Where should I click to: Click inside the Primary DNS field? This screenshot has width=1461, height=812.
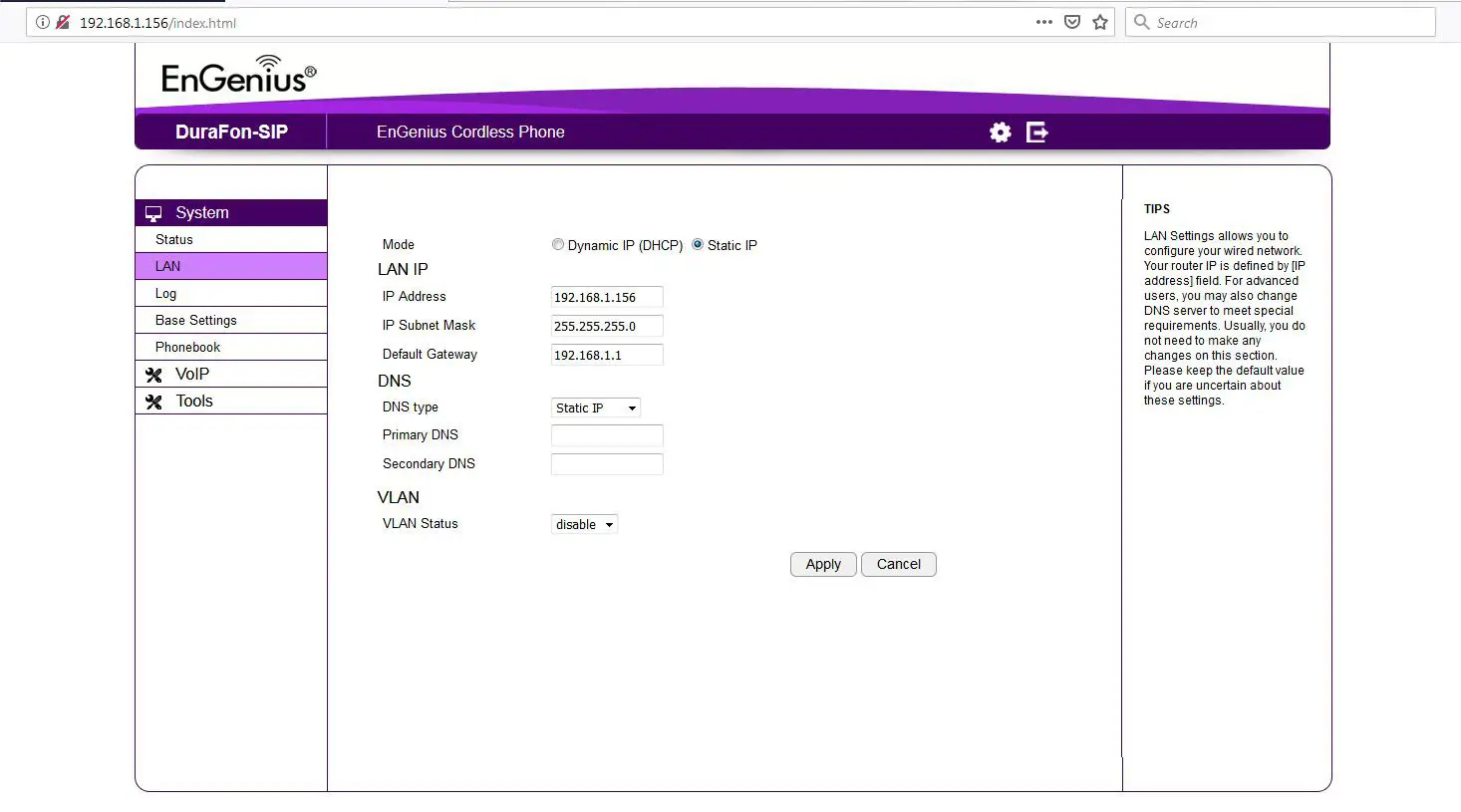[x=607, y=435]
